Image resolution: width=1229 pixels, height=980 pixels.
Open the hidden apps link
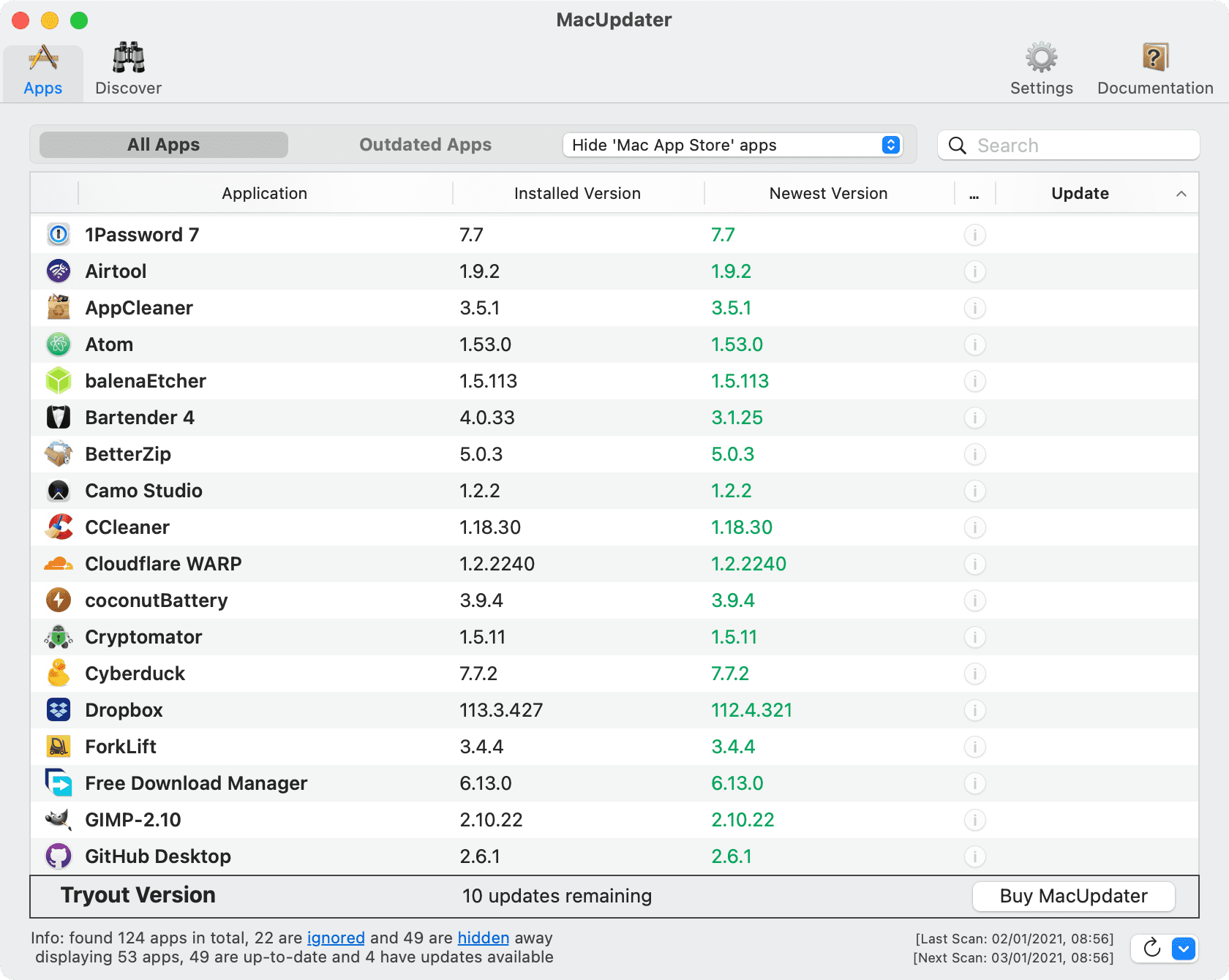483,938
